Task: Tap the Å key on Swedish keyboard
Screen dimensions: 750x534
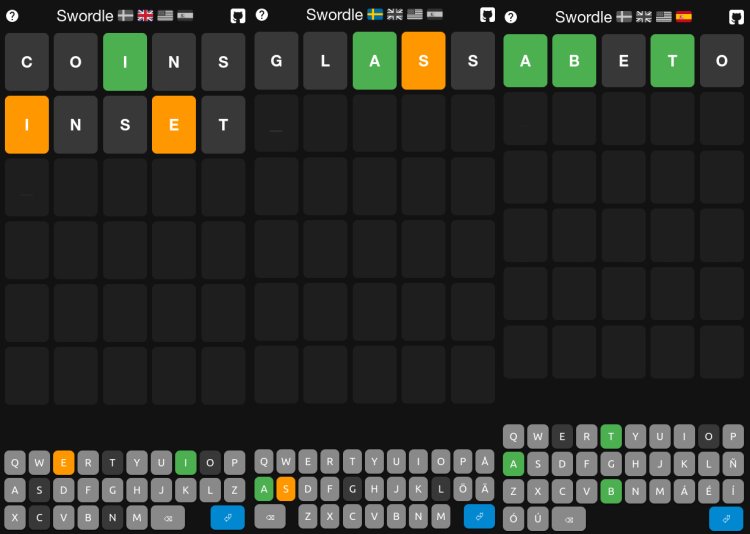Action: [x=485, y=461]
